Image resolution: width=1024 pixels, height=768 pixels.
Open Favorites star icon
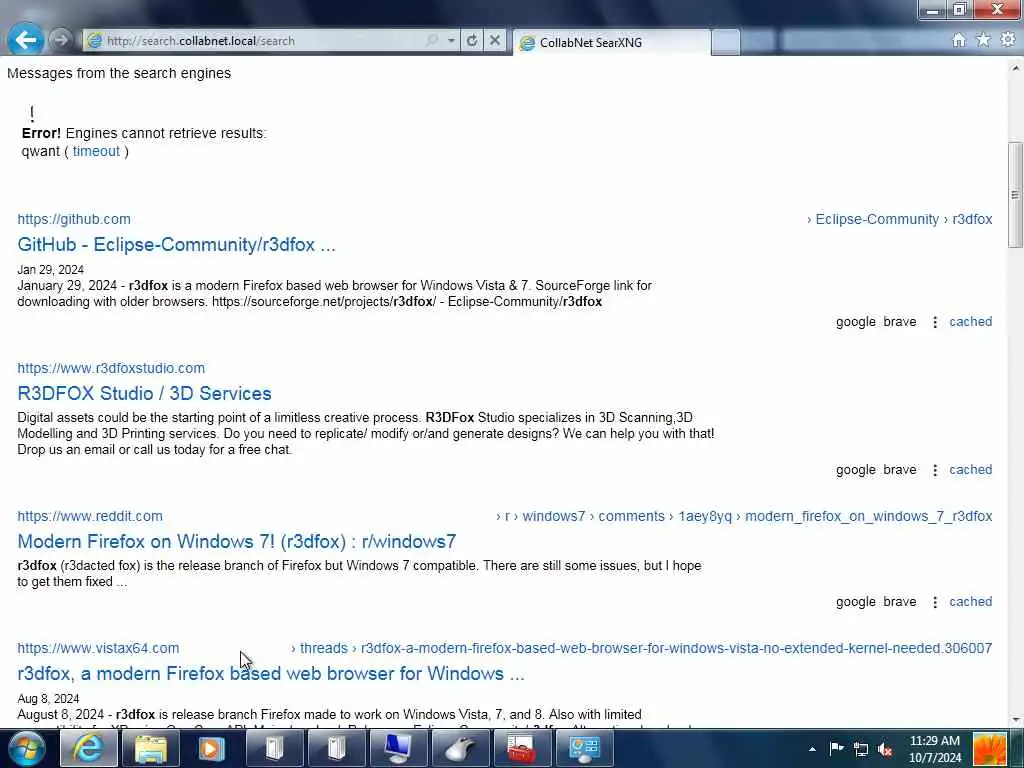tap(983, 40)
